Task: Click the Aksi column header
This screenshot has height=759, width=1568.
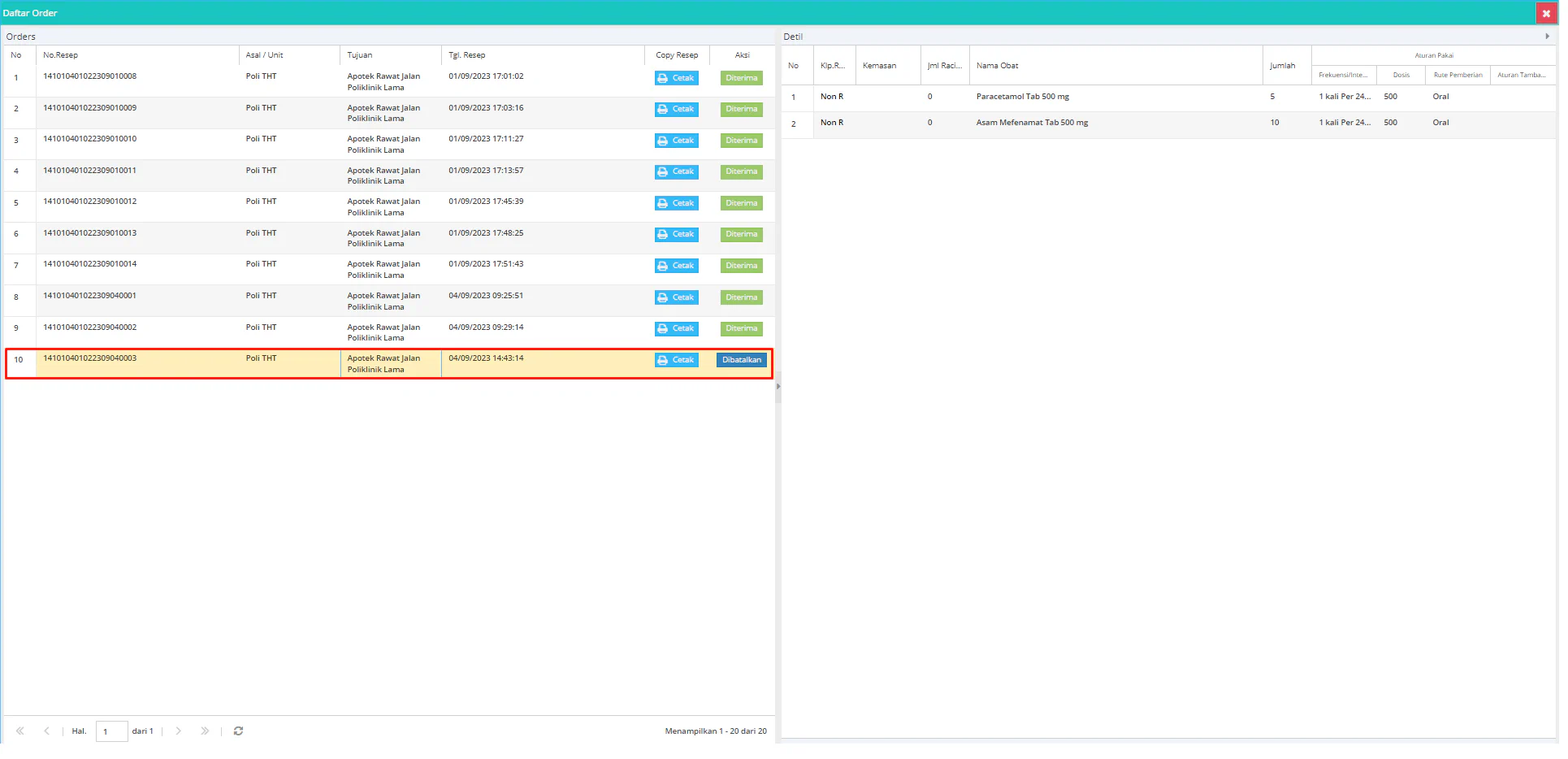Action: 742,55
